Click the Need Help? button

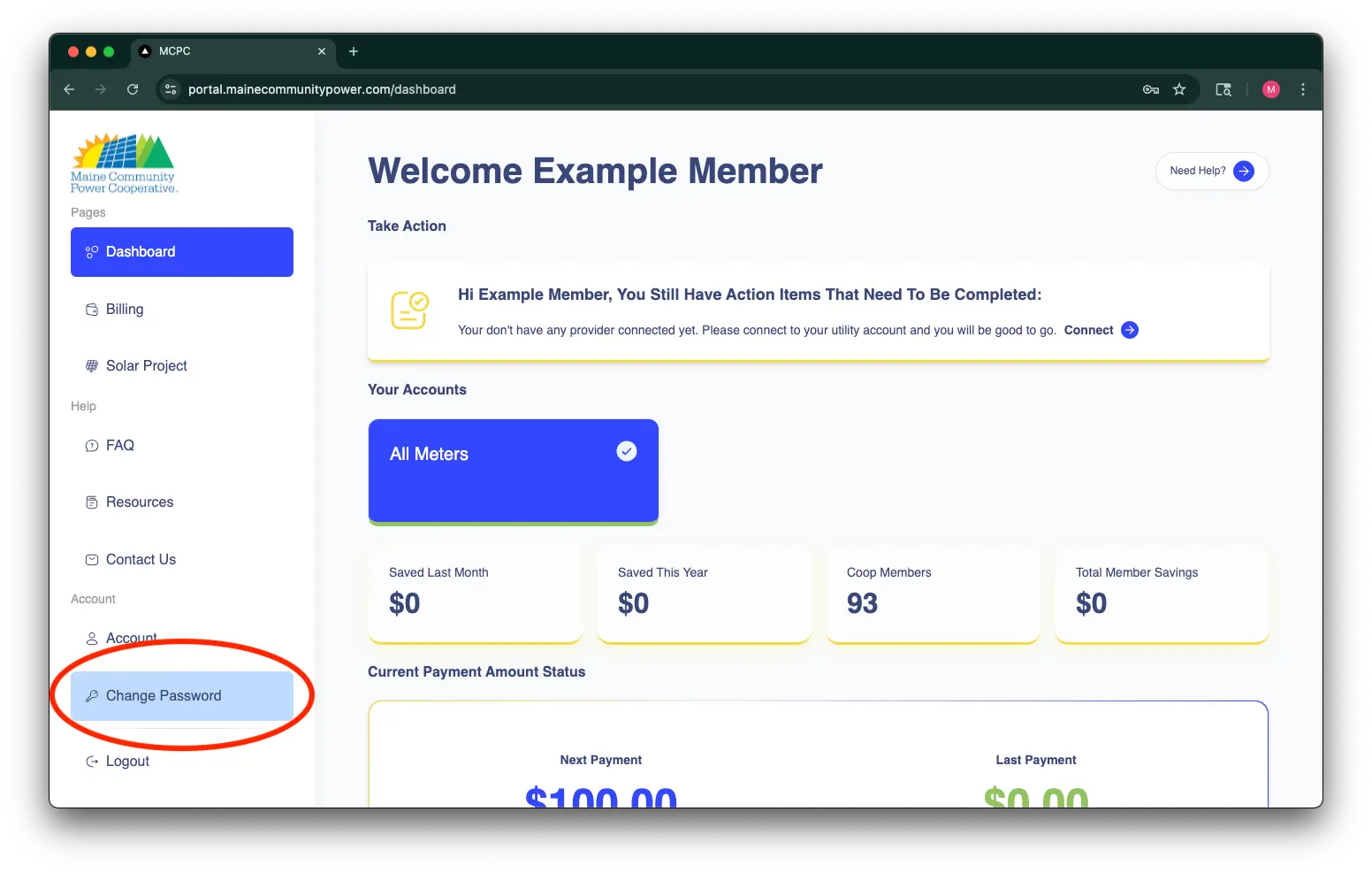click(1212, 171)
